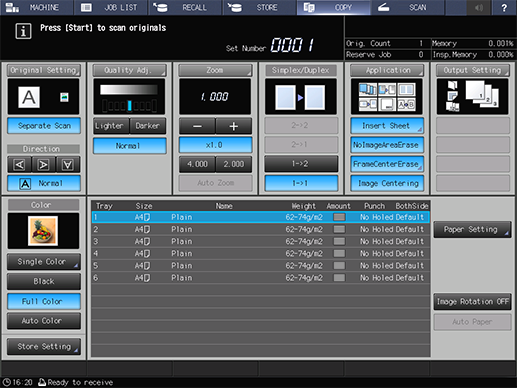The image size is (517, 388).
Task: Open the Simplex/Duplex settings header
Action: click(301, 70)
